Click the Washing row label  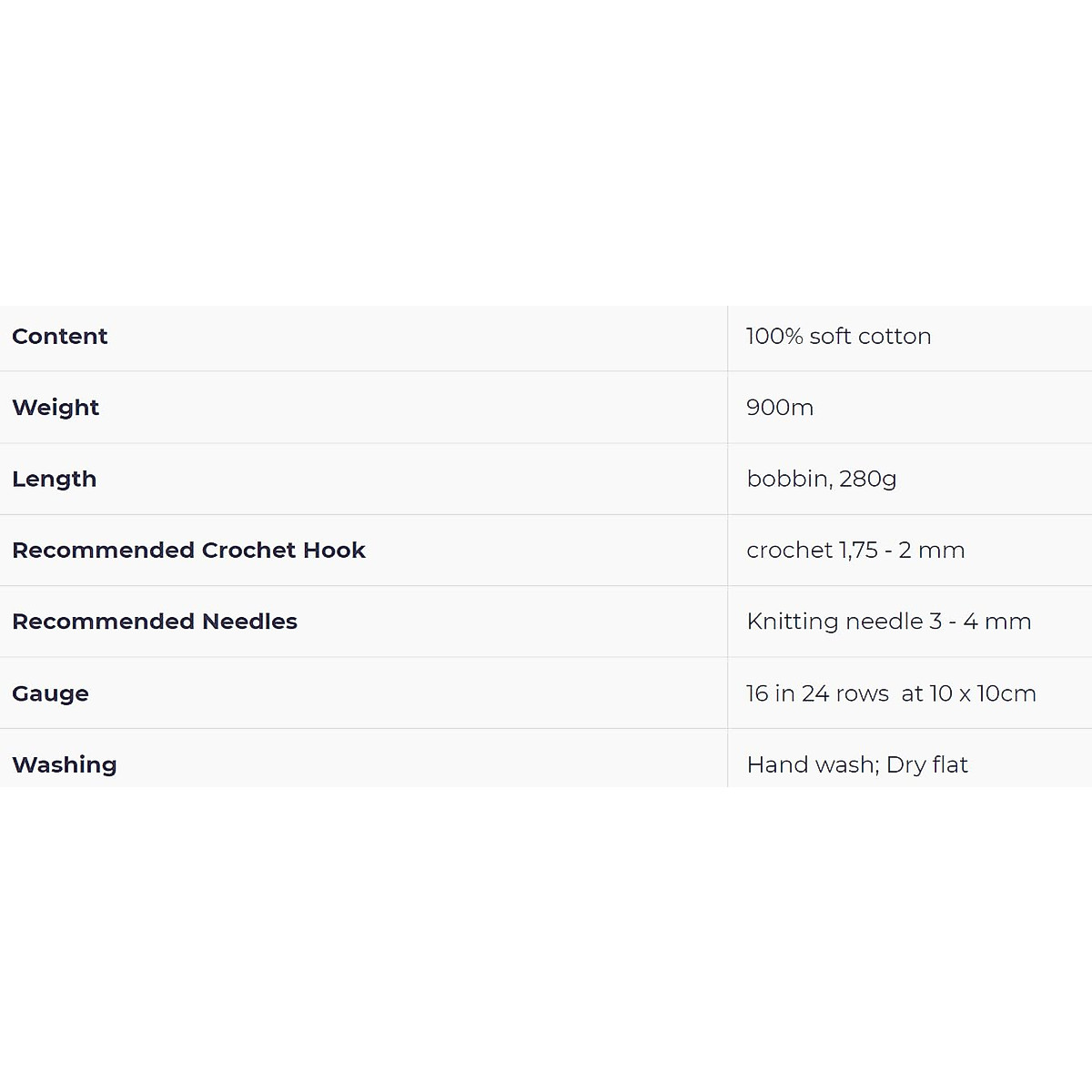(65, 764)
